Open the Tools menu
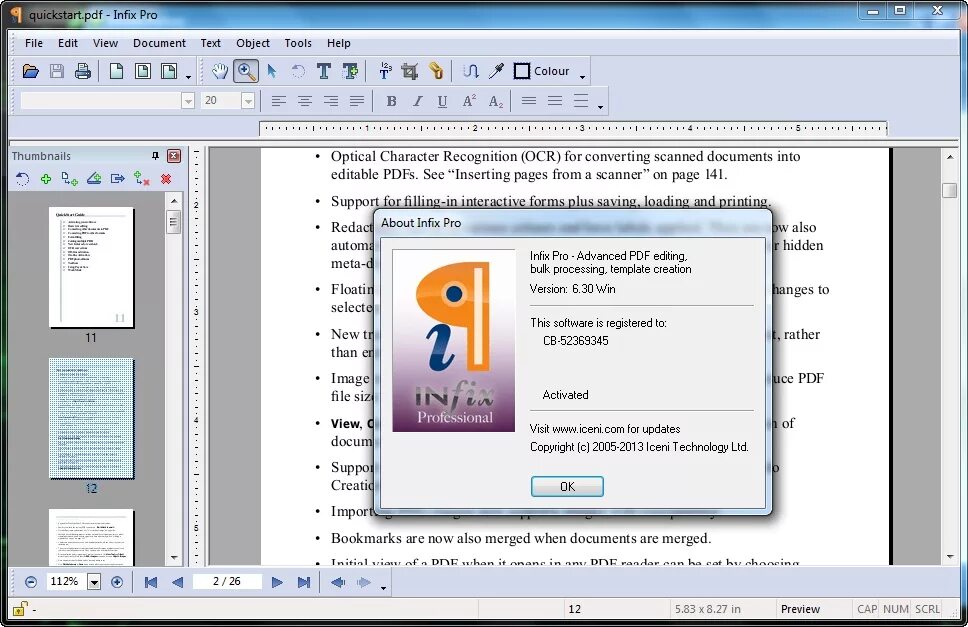This screenshot has height=627, width=968. [x=298, y=43]
